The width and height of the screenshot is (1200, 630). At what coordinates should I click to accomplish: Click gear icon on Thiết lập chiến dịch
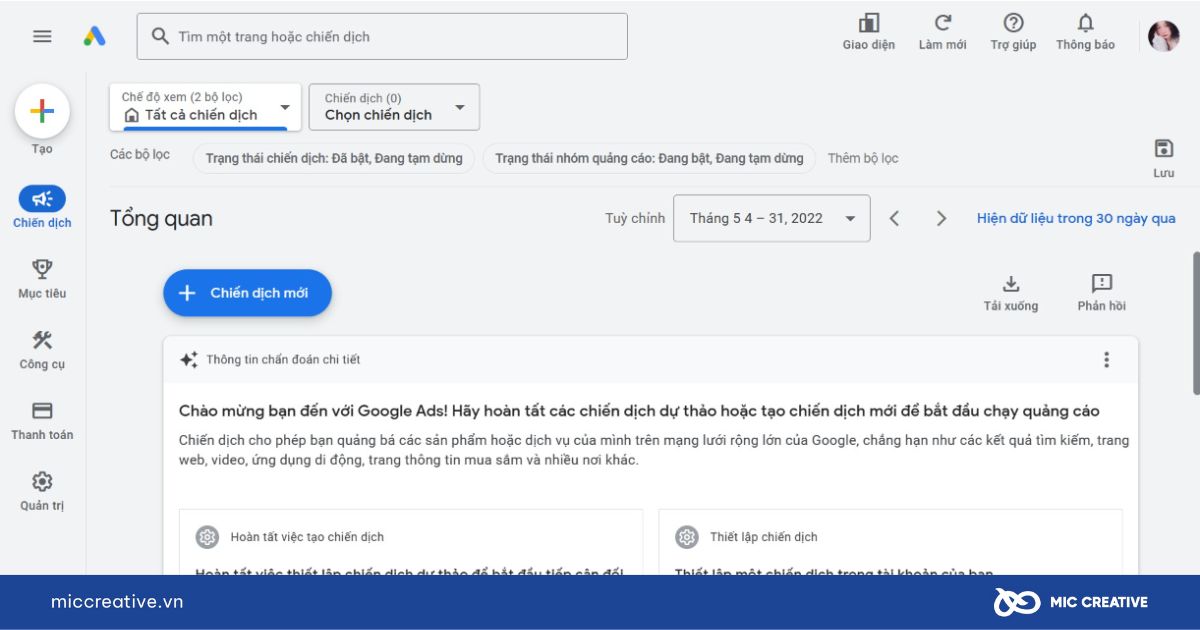pyautogui.click(x=687, y=537)
